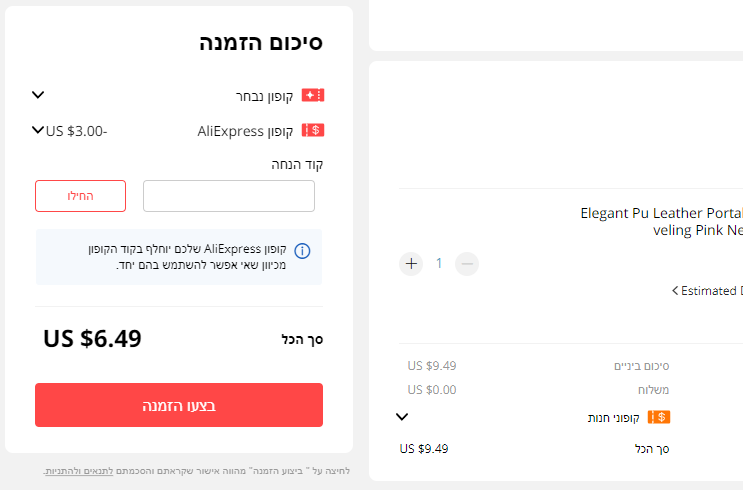The image size is (743, 490).
Task: Click the arrow beside Estimated delivery
Action: coord(675,291)
